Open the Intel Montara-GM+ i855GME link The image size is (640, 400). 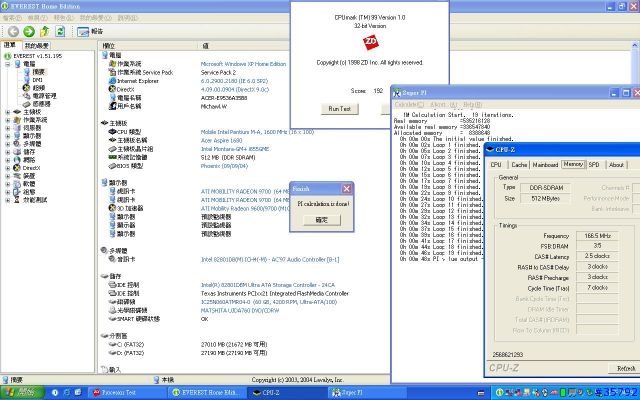point(235,149)
